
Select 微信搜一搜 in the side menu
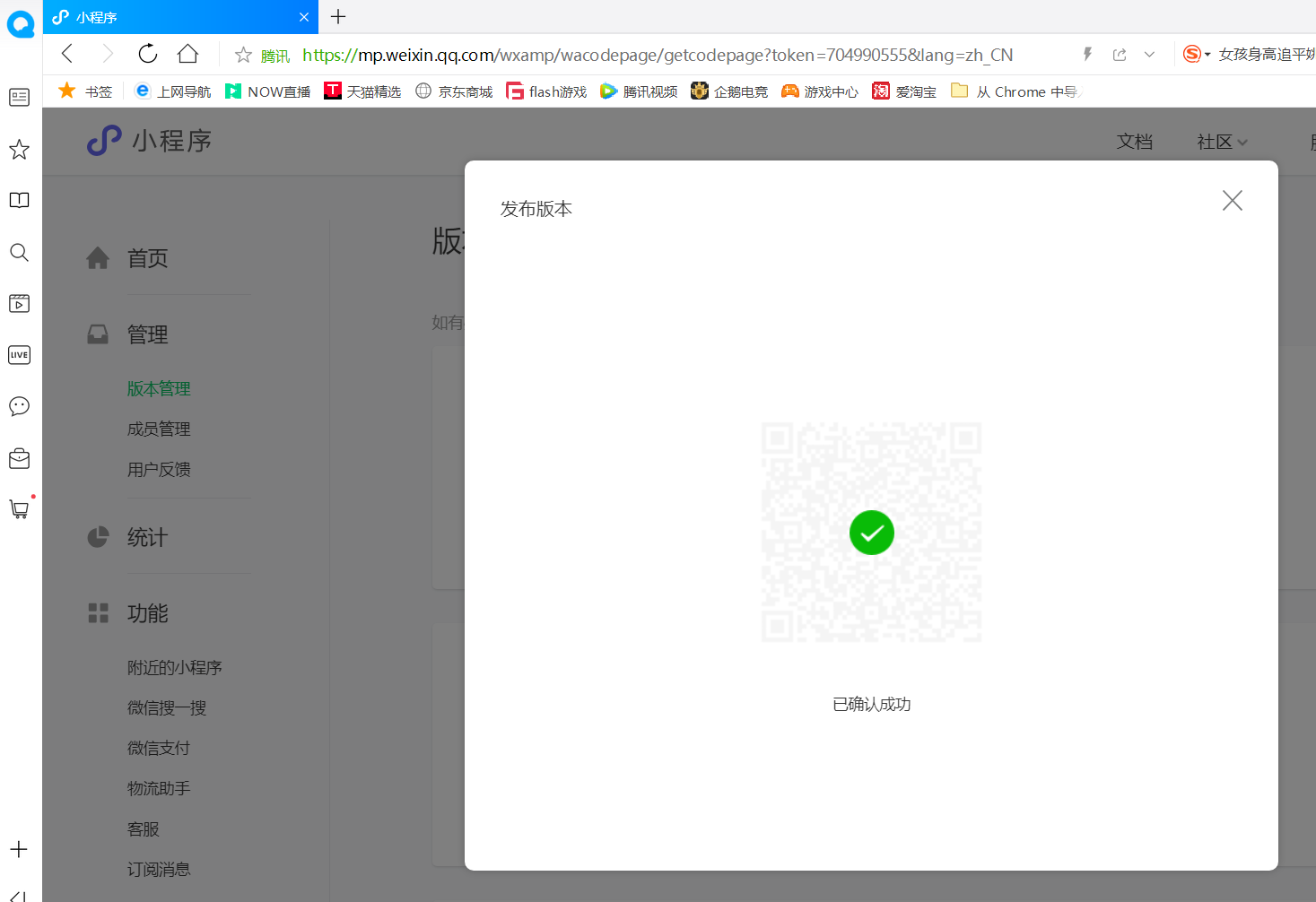click(x=167, y=707)
